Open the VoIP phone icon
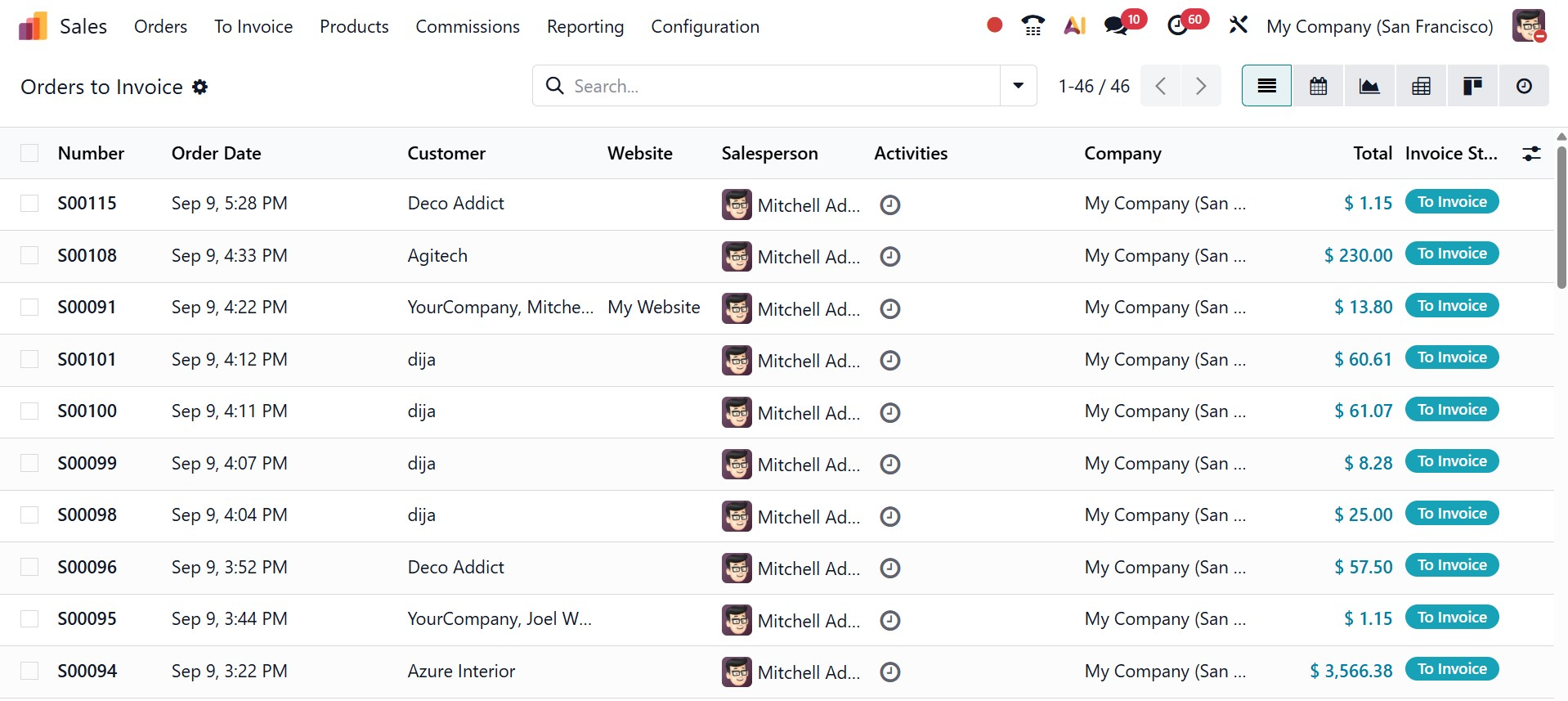The height and width of the screenshot is (701, 1568). pos(1033,26)
